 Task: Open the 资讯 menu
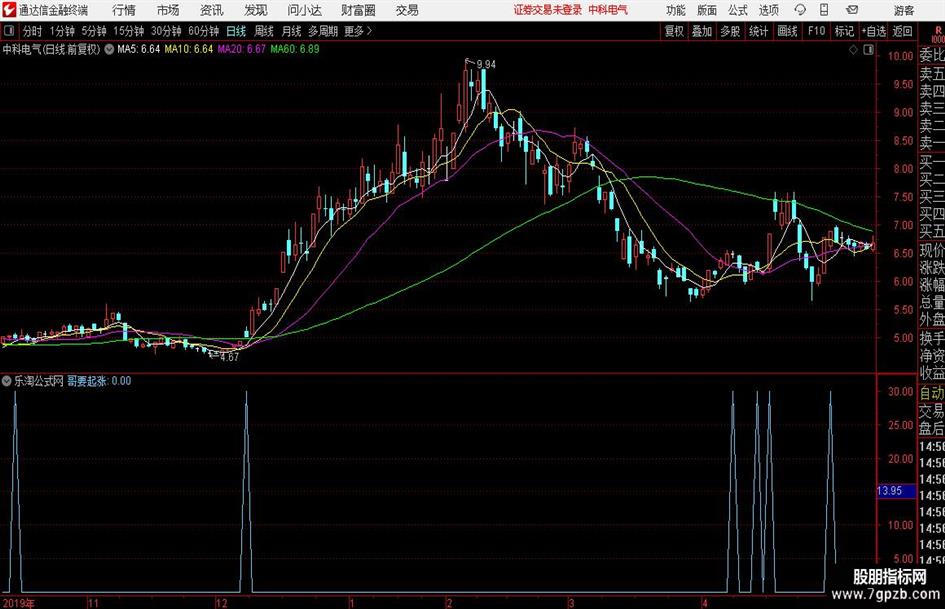click(212, 10)
